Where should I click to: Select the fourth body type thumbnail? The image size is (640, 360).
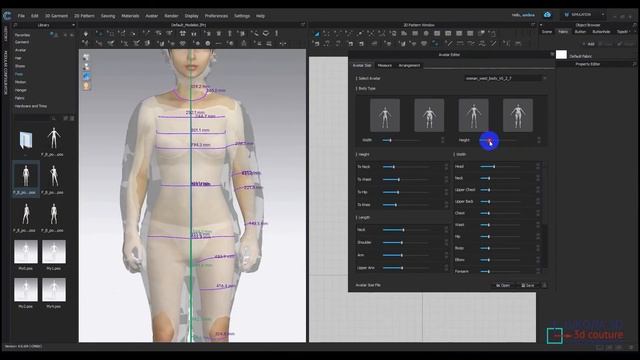click(x=518, y=115)
